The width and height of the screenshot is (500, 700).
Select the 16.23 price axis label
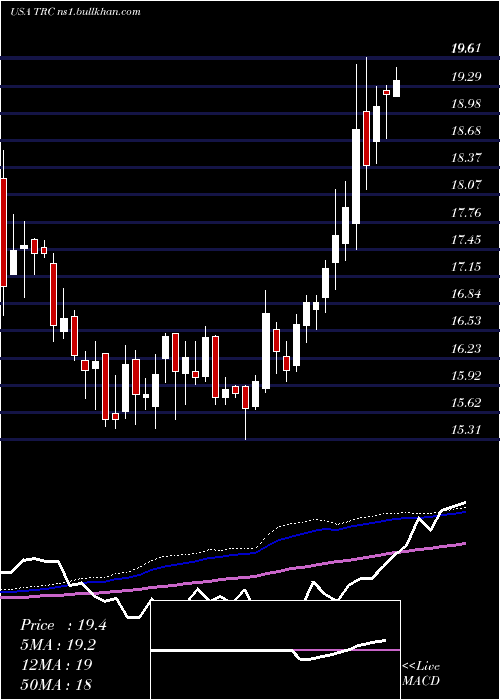[x=466, y=349]
